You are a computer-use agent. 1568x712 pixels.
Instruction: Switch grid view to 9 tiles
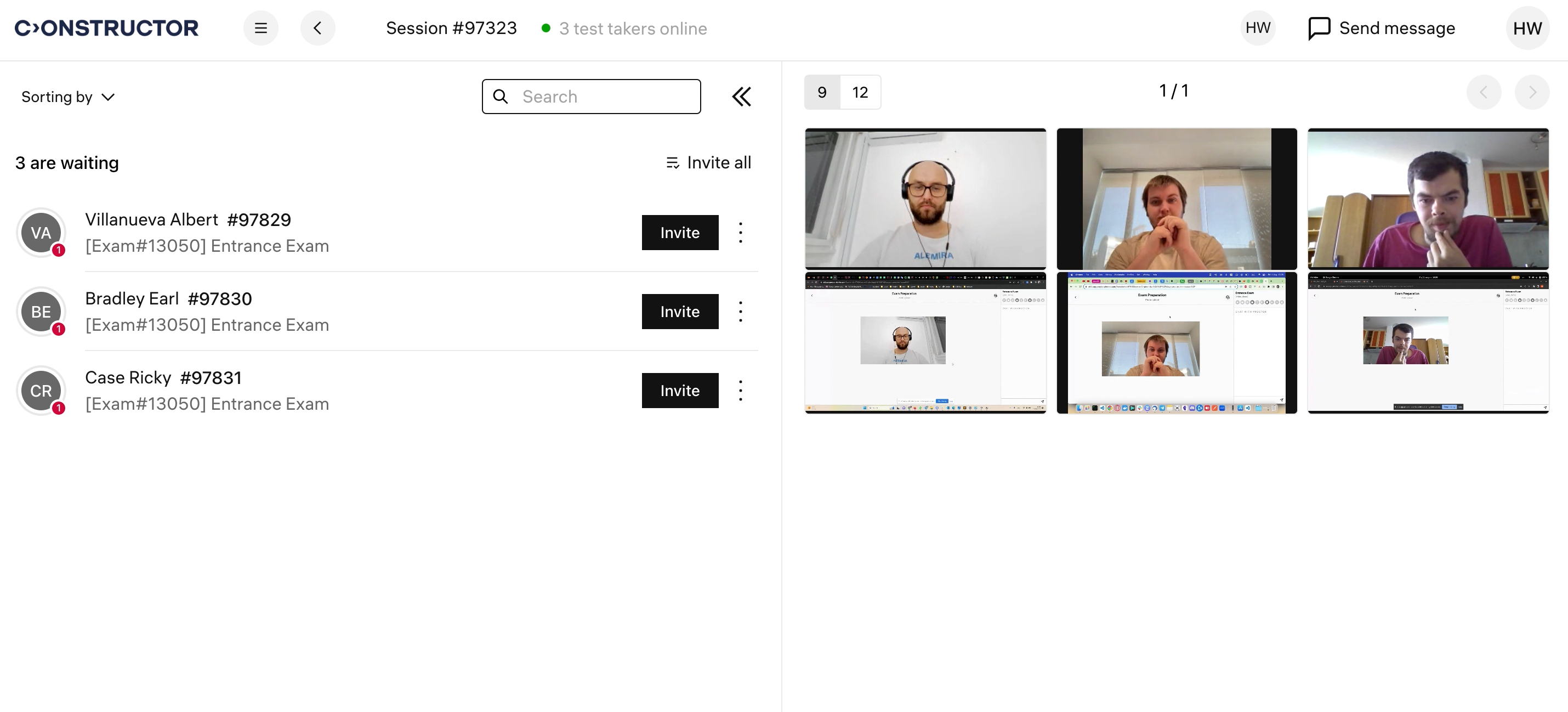click(822, 92)
